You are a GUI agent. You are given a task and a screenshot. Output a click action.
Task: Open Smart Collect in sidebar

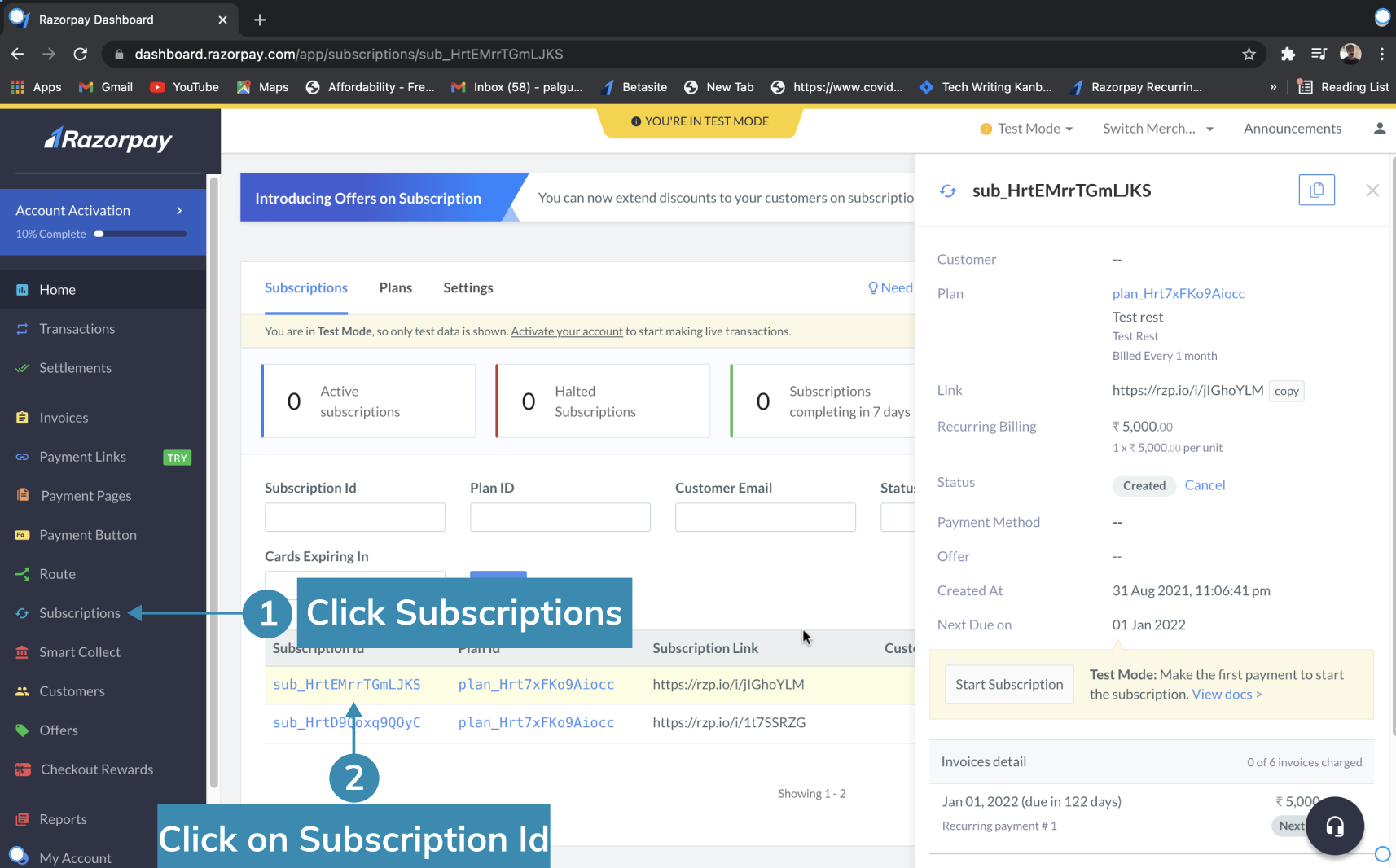pos(80,652)
